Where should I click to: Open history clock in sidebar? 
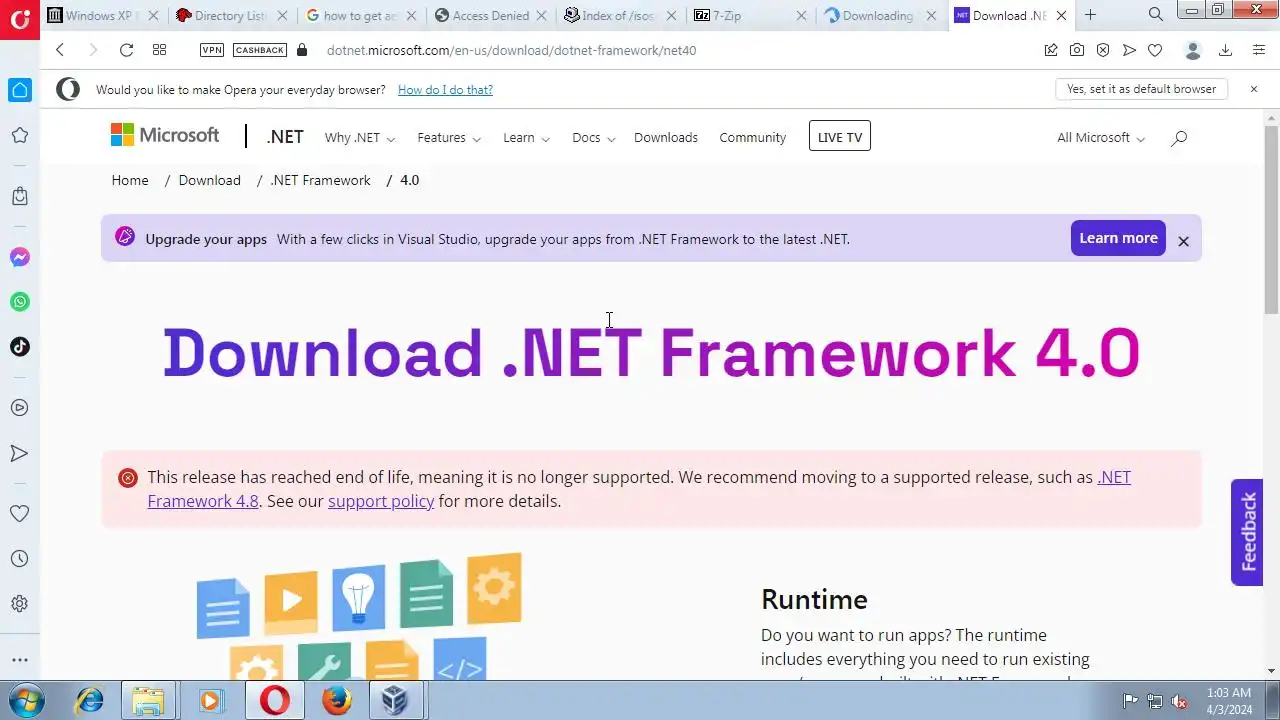[x=19, y=559]
